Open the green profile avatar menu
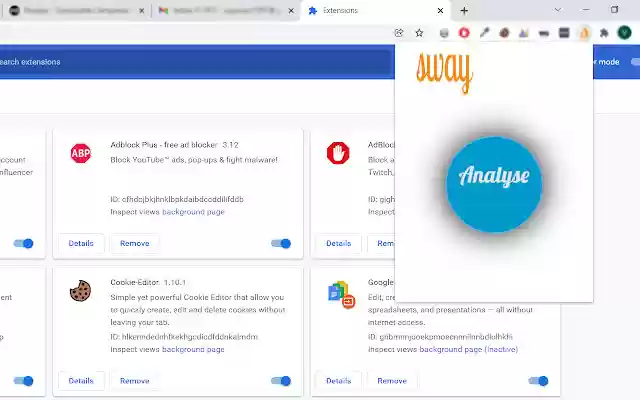Screen dimensions: 640x400 [624, 32]
